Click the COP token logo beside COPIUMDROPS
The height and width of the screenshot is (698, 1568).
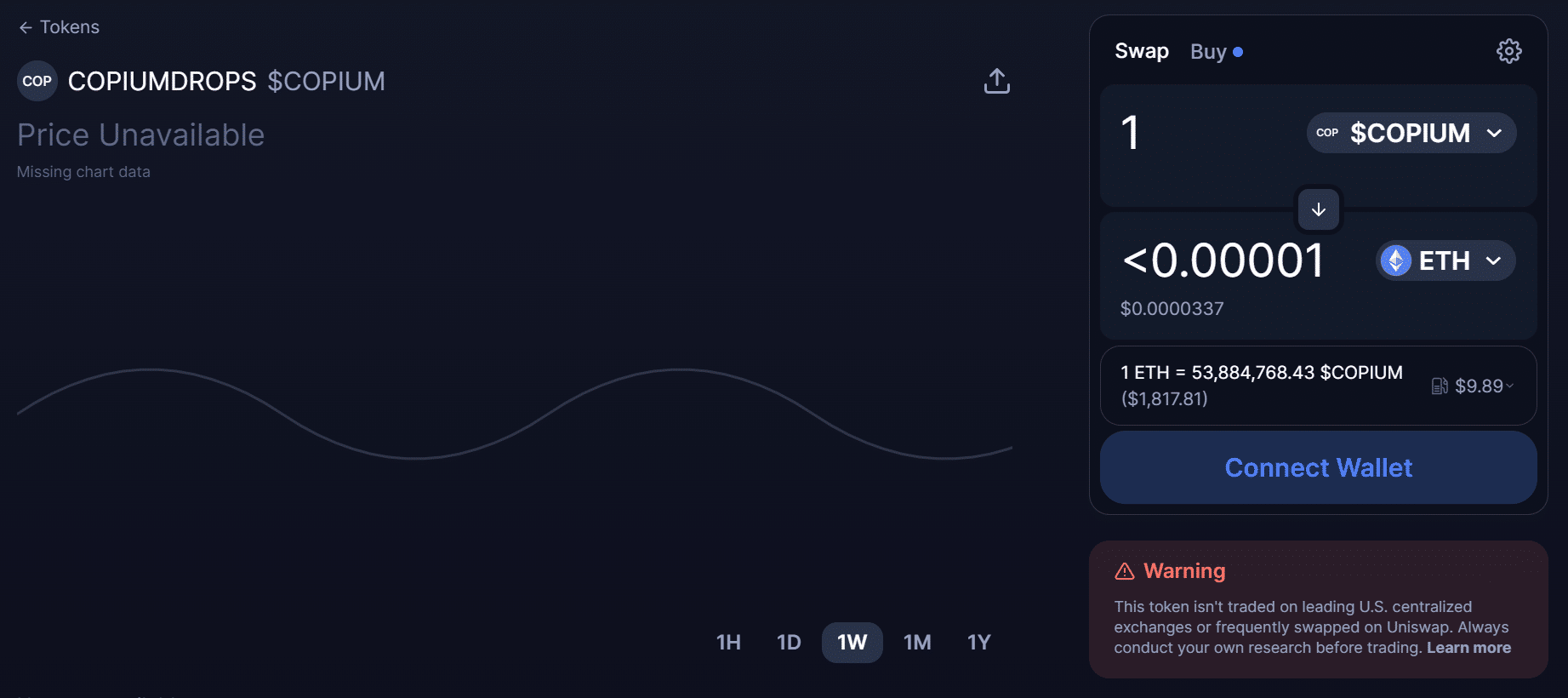coord(37,81)
